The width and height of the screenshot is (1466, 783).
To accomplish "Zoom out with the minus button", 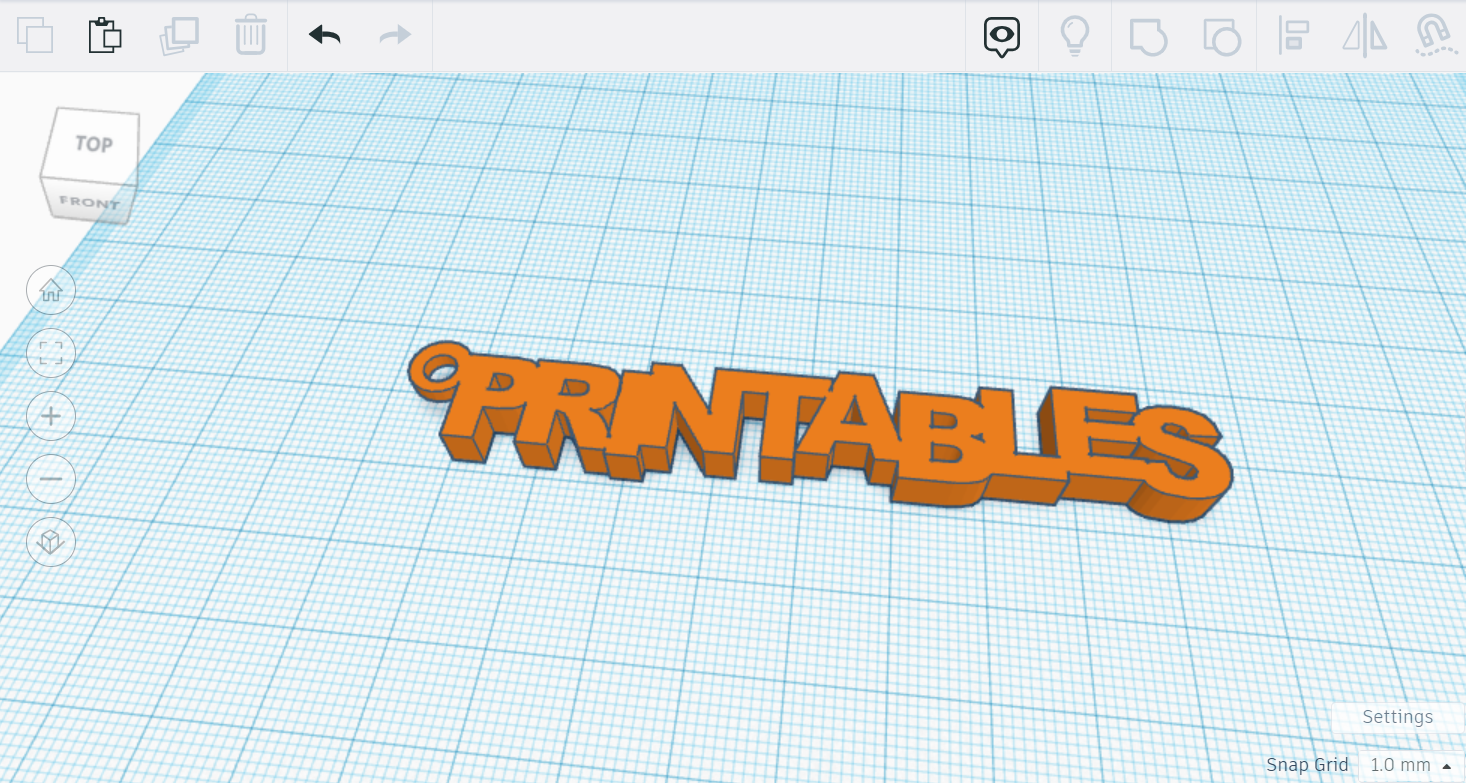I will click(x=51, y=479).
